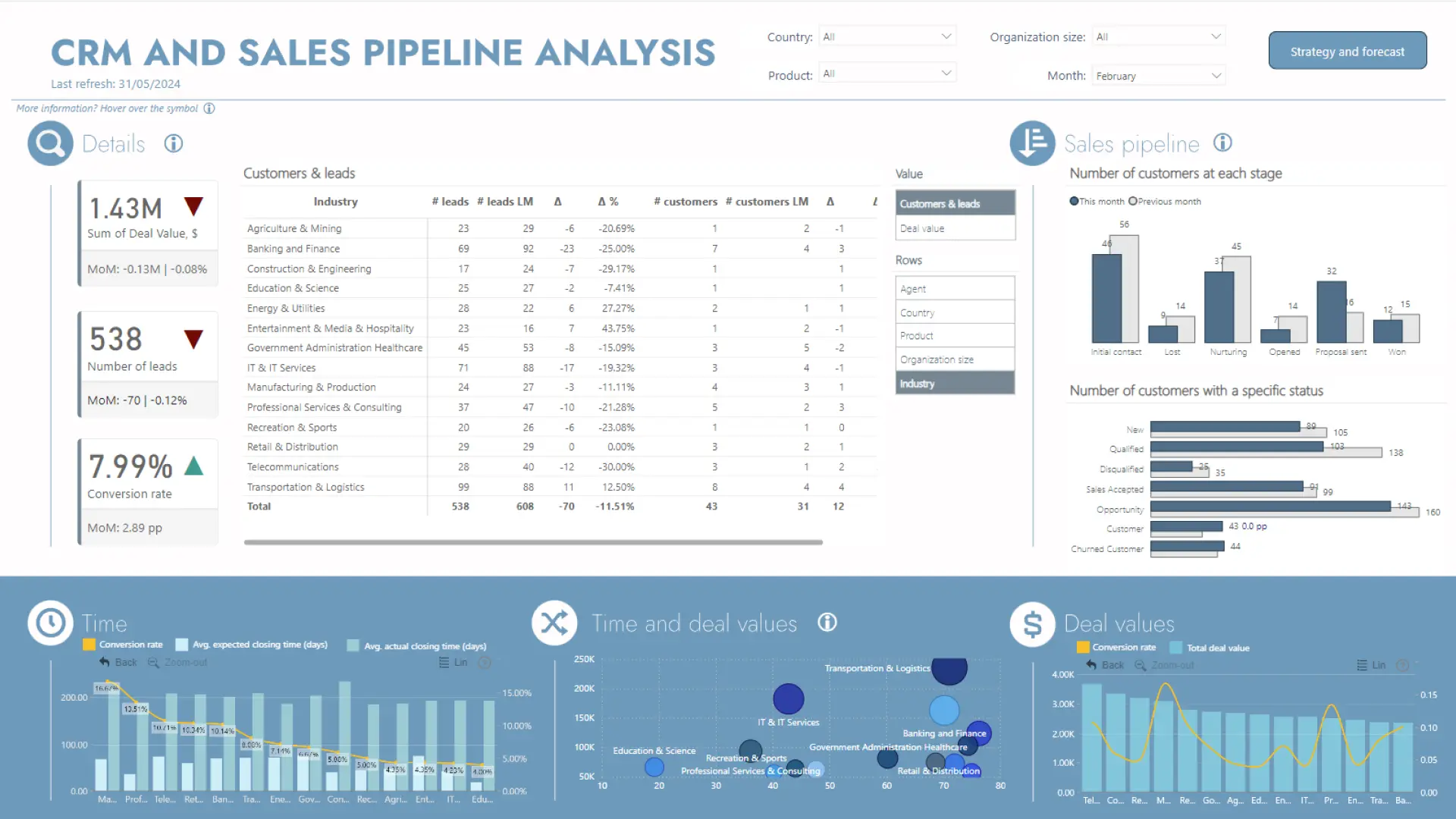
Task: Select Customers & leads under Value
Action: coord(955,203)
